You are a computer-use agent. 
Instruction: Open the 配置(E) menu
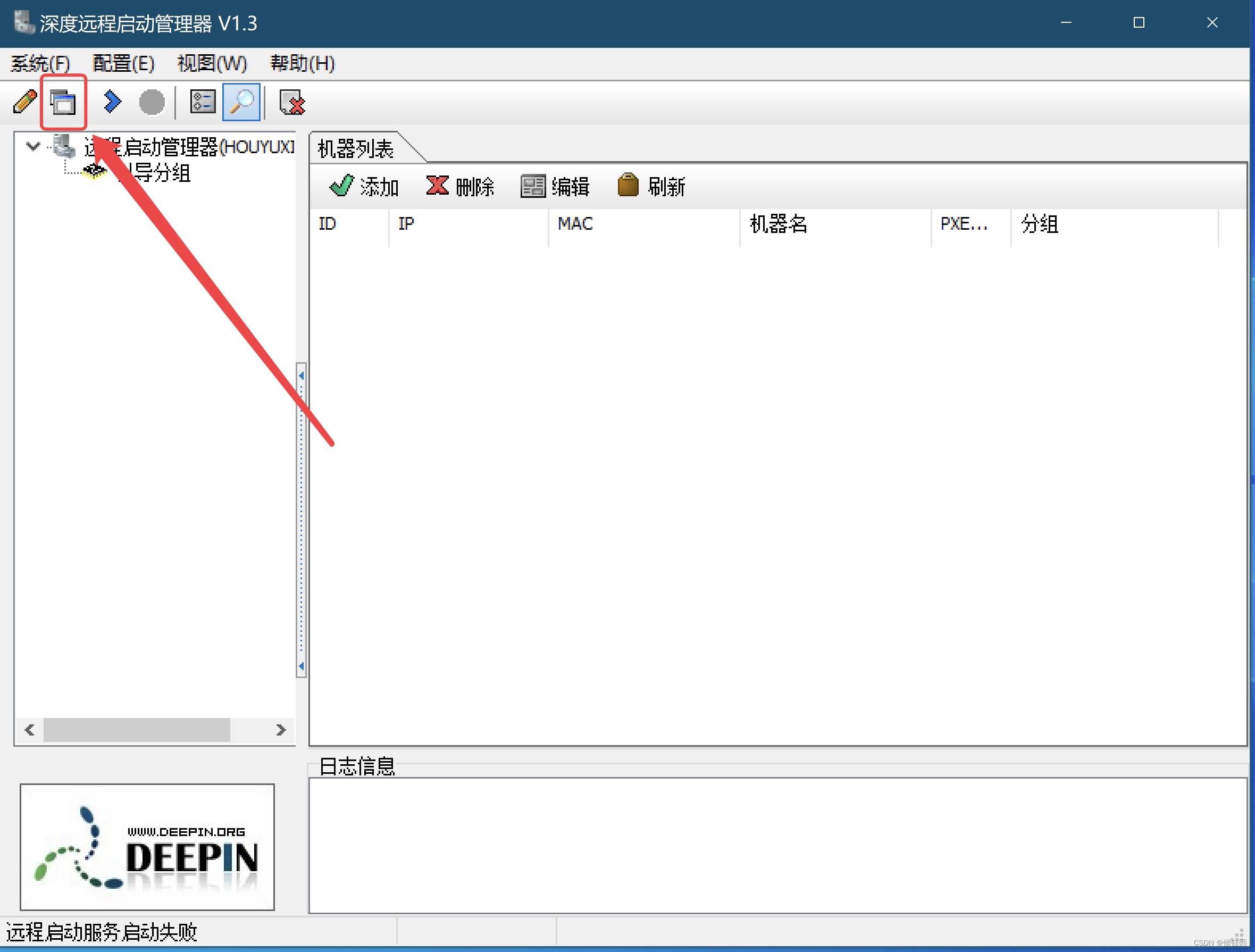(x=123, y=63)
